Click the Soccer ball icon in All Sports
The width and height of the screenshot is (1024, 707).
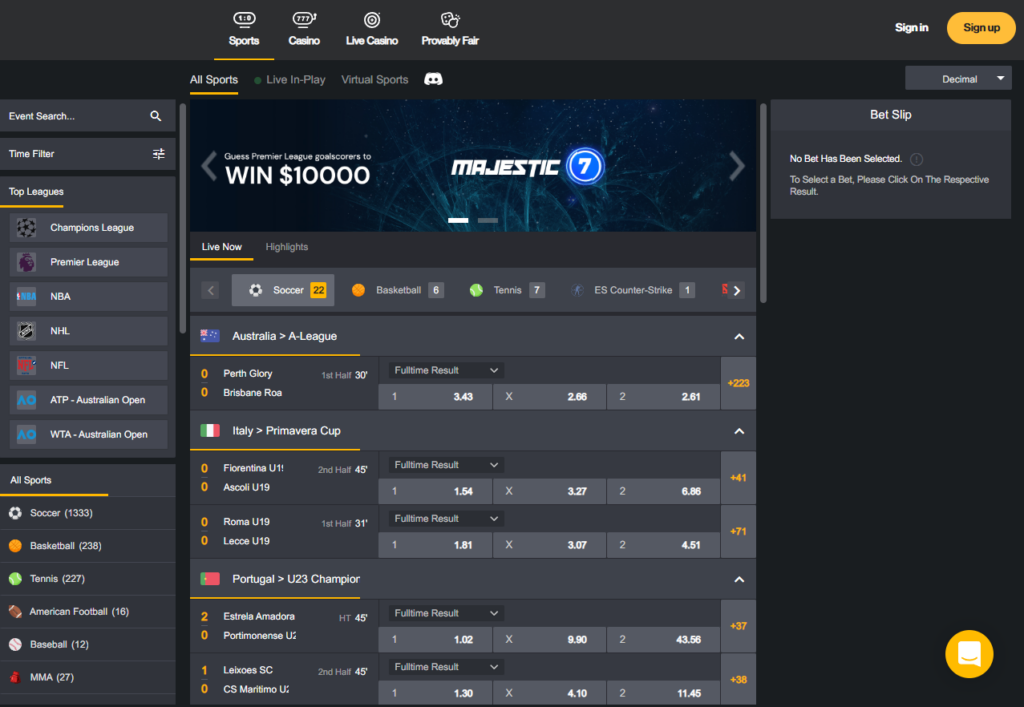pos(15,513)
